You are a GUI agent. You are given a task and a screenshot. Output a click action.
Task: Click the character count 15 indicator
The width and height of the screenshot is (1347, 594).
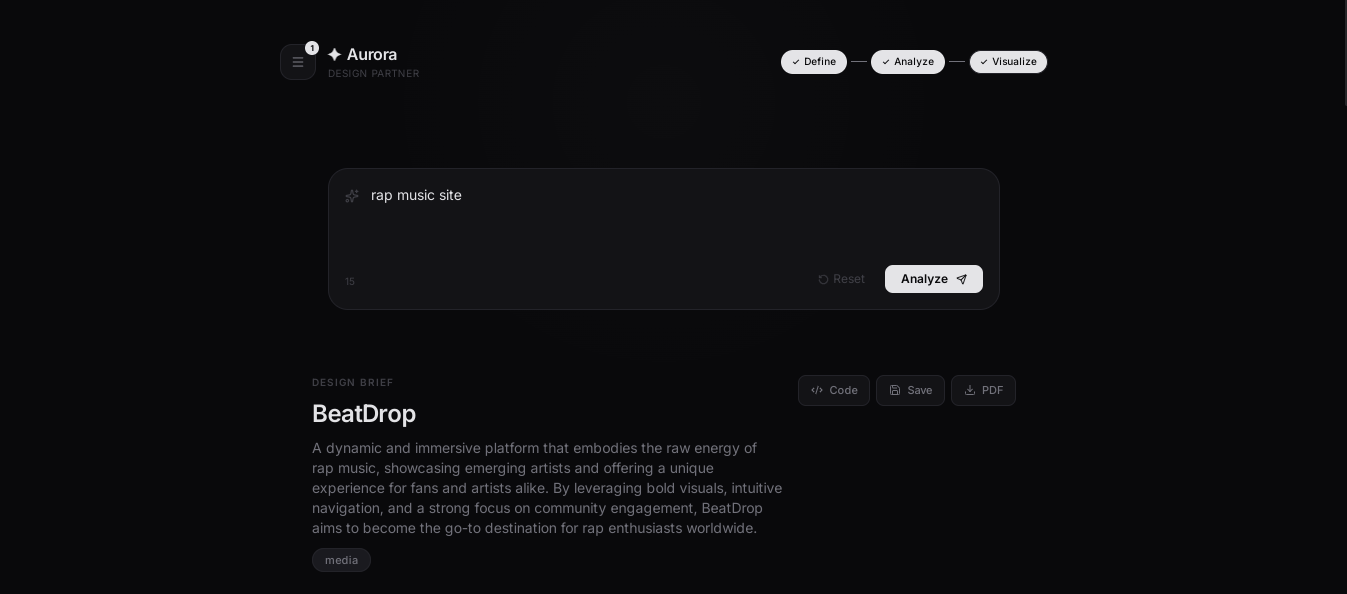(x=350, y=282)
